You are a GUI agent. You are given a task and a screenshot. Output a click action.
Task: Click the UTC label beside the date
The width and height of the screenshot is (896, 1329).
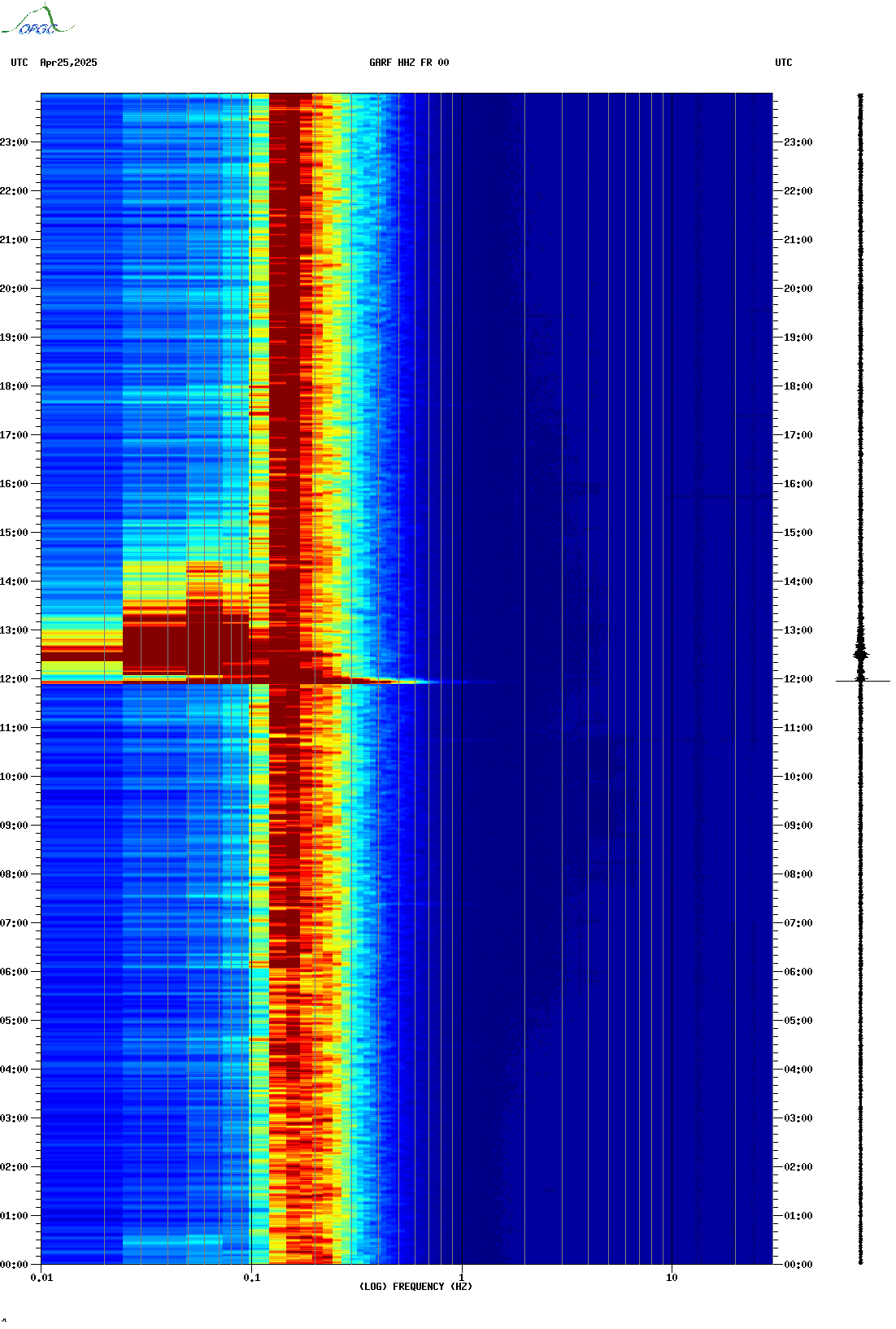[x=20, y=63]
